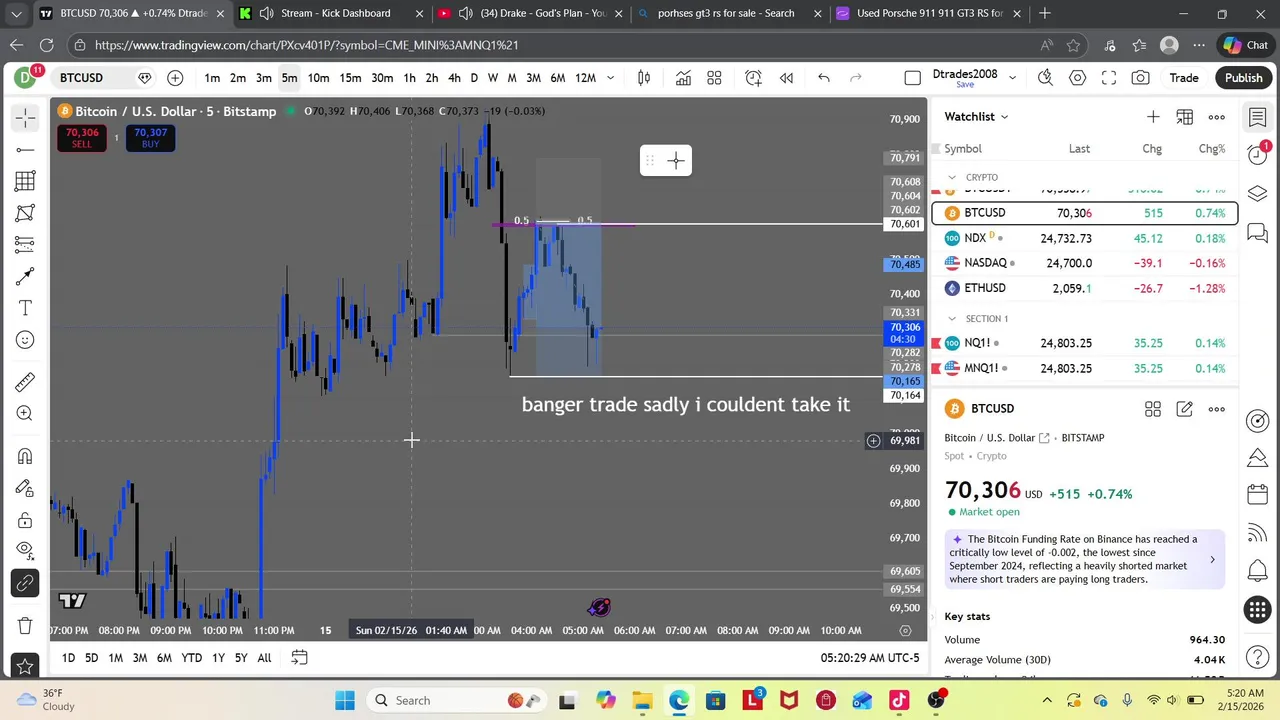Select the ETHUSD watchlist row
This screenshot has height=720, width=1280.
(x=1085, y=288)
